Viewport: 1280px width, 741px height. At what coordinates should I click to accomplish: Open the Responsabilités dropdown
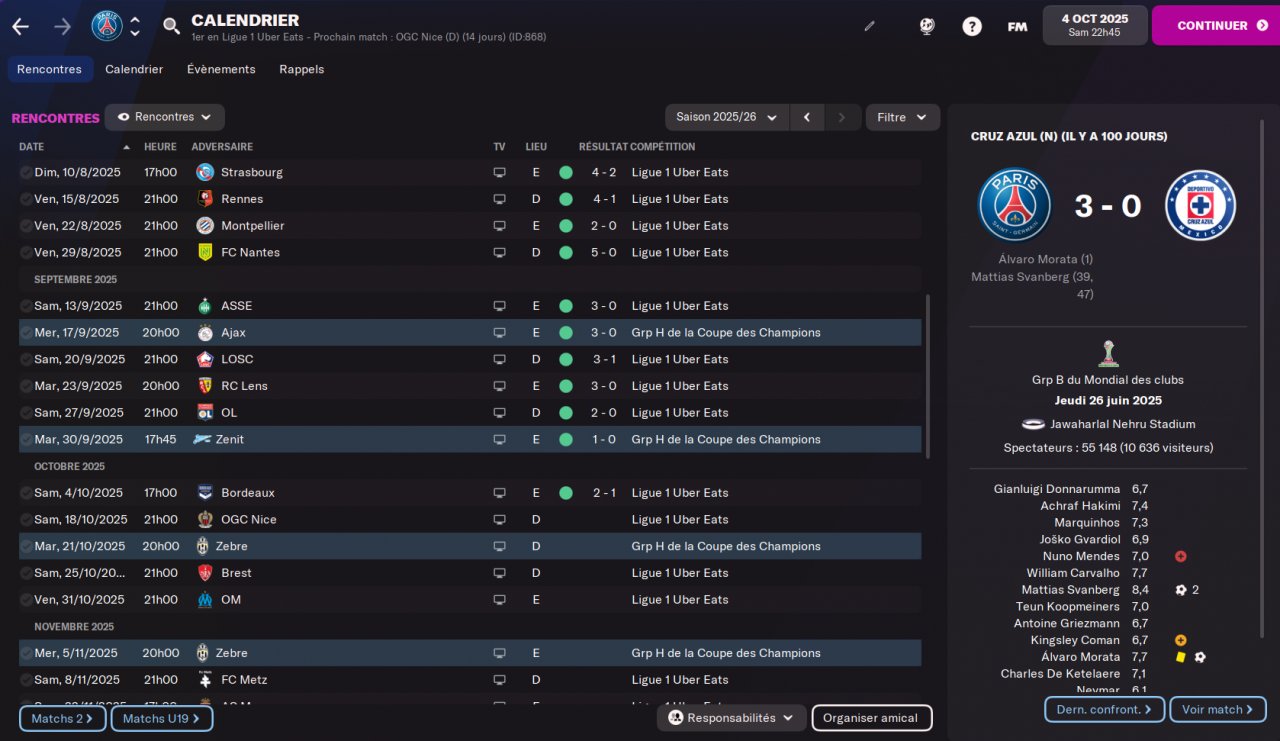click(x=733, y=718)
